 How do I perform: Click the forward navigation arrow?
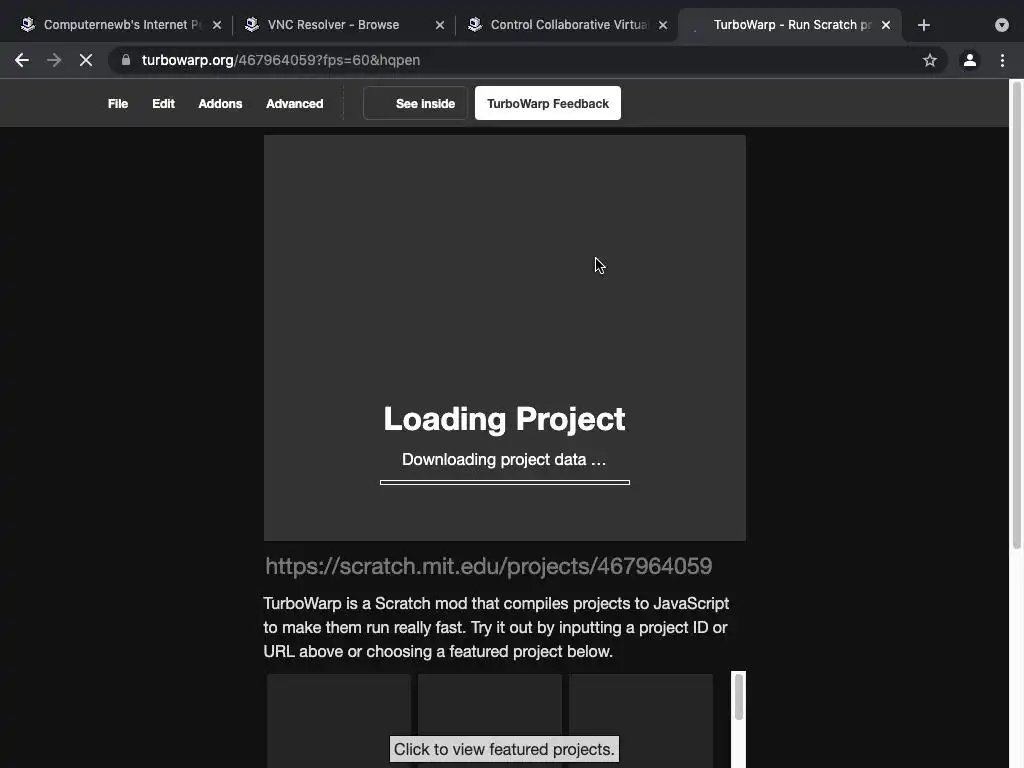click(x=54, y=60)
